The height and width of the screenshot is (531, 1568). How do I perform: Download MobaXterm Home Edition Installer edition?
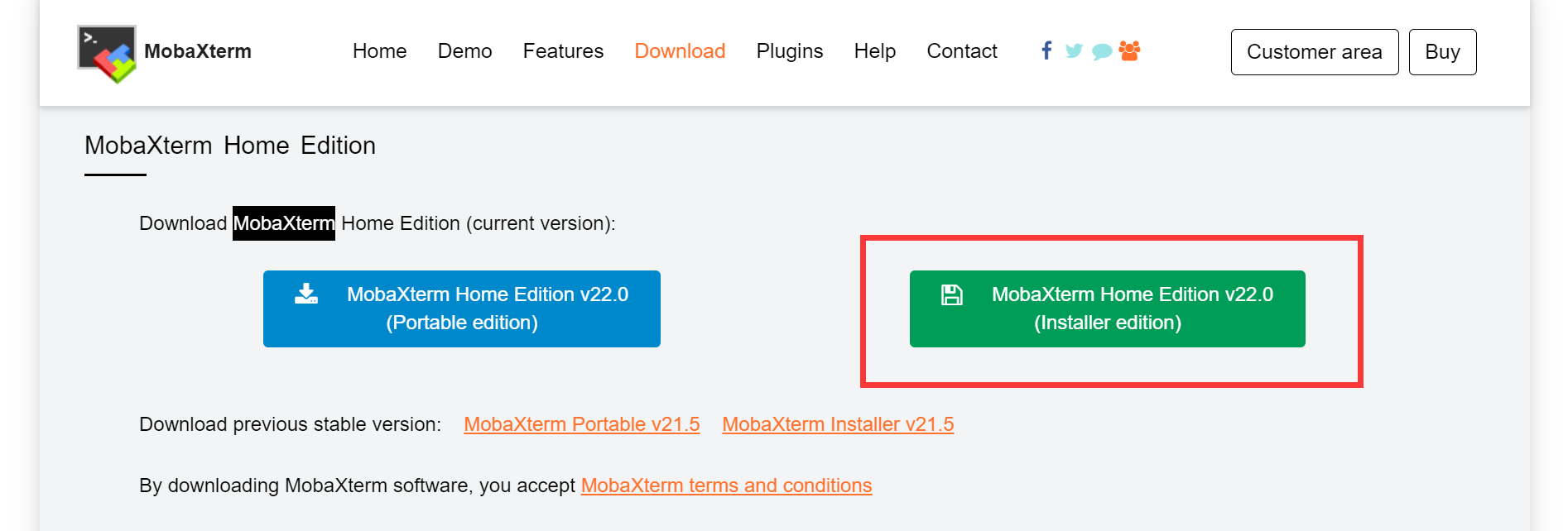[1108, 309]
